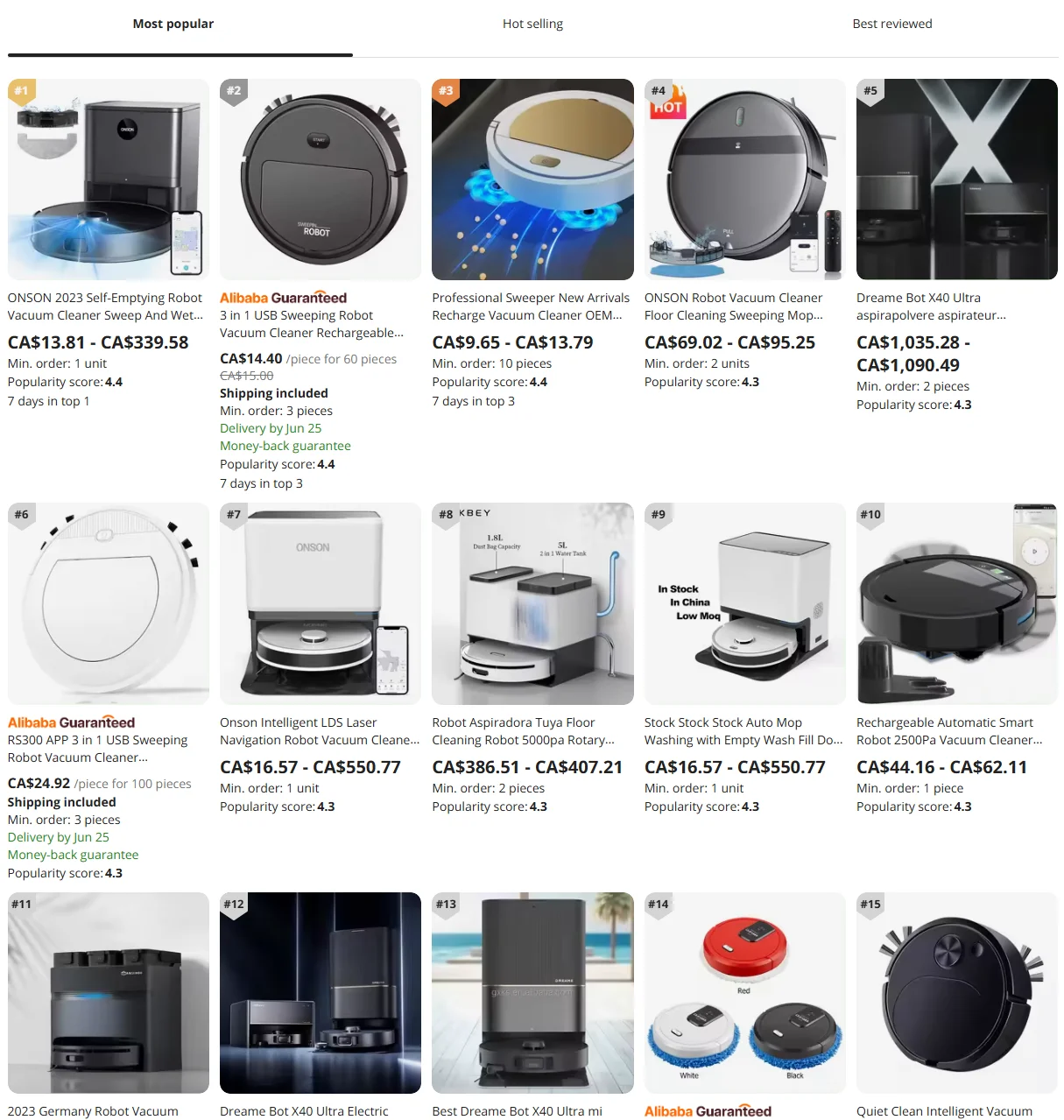Click the Alibaba Guaranteed logo on RS300 product
The image size is (1064, 1120).
pos(71,722)
